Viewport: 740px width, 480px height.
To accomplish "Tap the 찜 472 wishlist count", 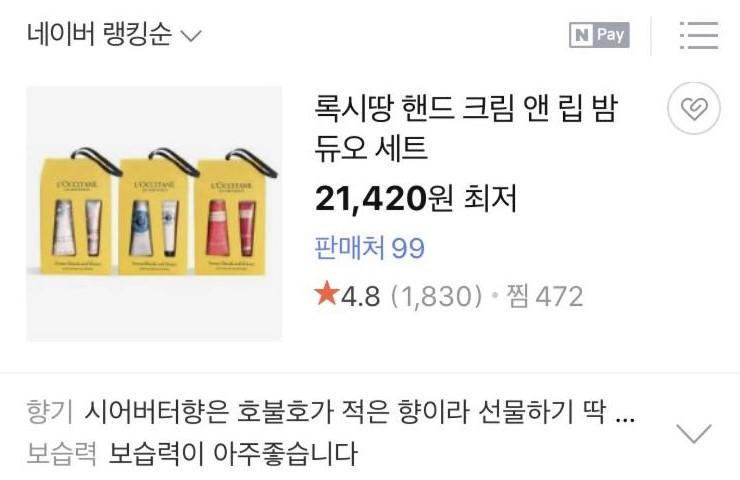I will [x=545, y=296].
